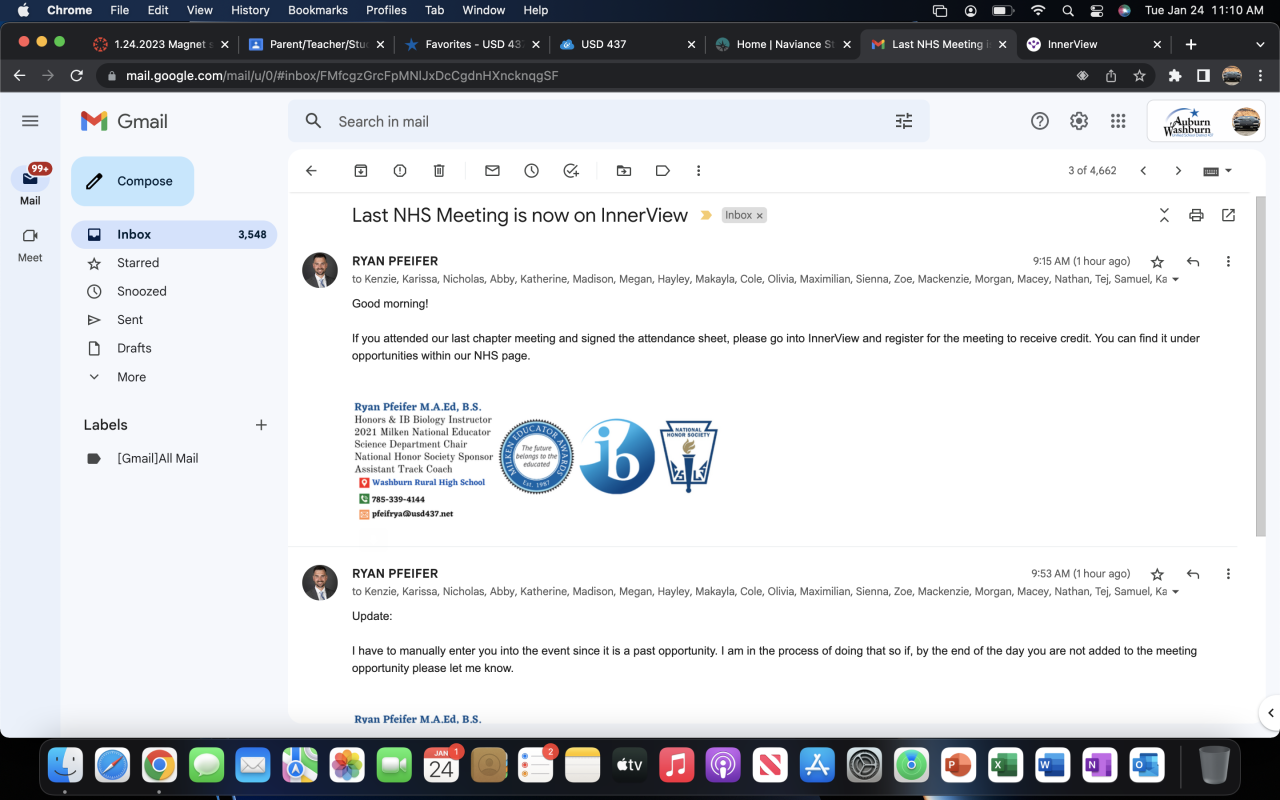Open more options for 9:53 AM message

[x=1228, y=574]
